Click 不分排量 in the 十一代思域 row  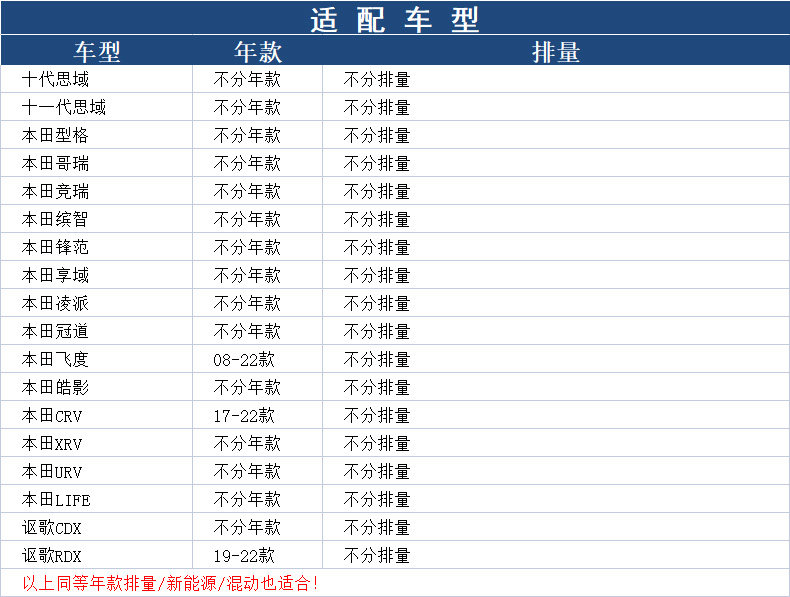[377, 107]
